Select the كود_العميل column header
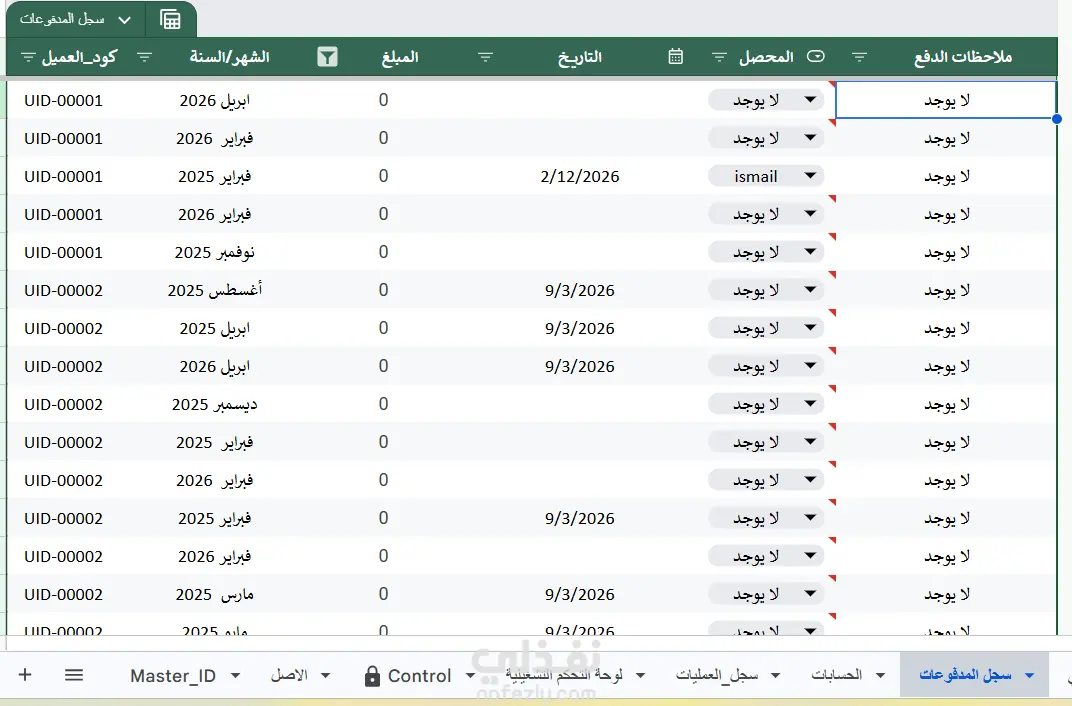Screen dimensions: 1072x706 (79, 57)
